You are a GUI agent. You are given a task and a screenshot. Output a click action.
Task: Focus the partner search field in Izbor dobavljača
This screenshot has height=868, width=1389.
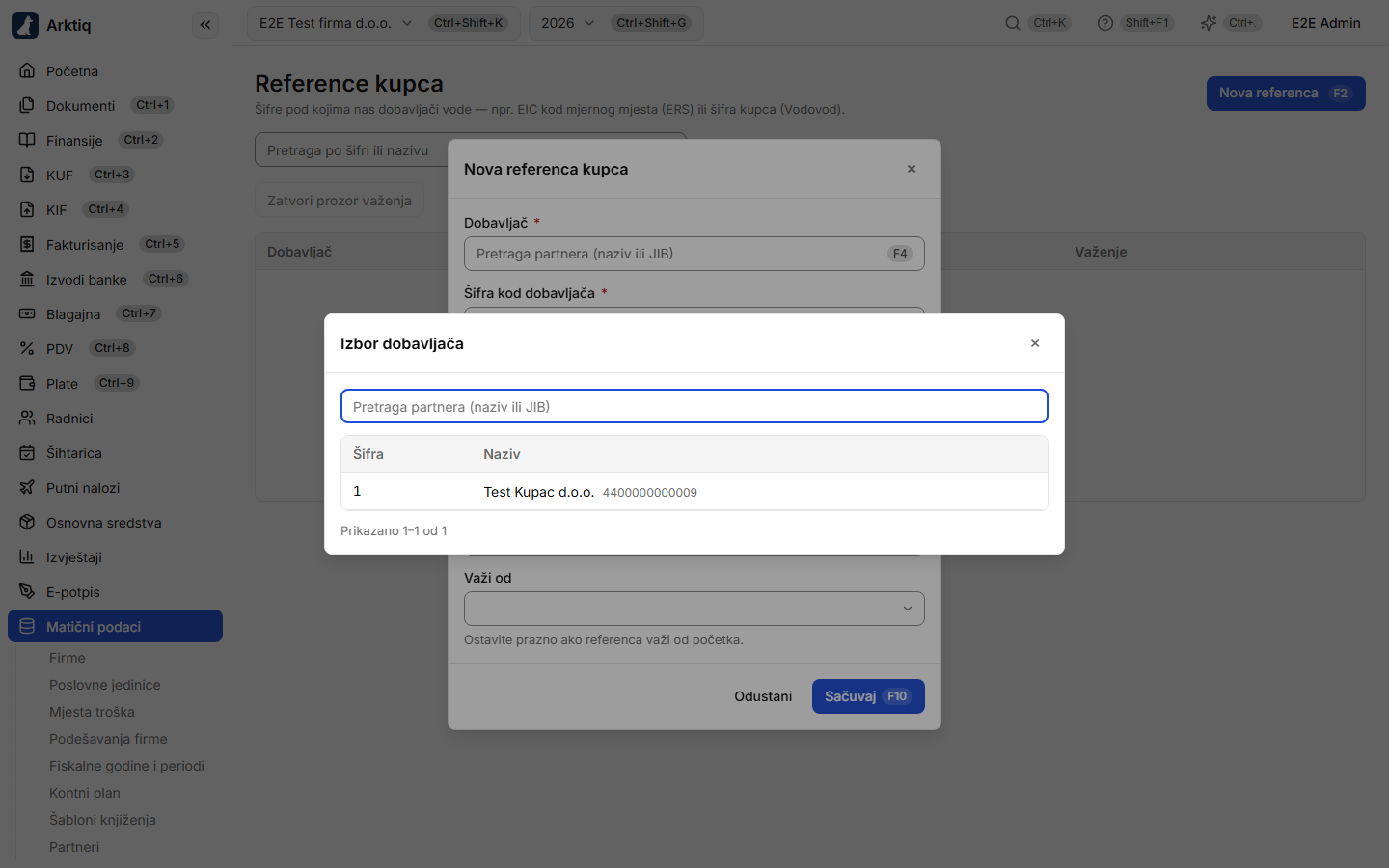(x=694, y=406)
